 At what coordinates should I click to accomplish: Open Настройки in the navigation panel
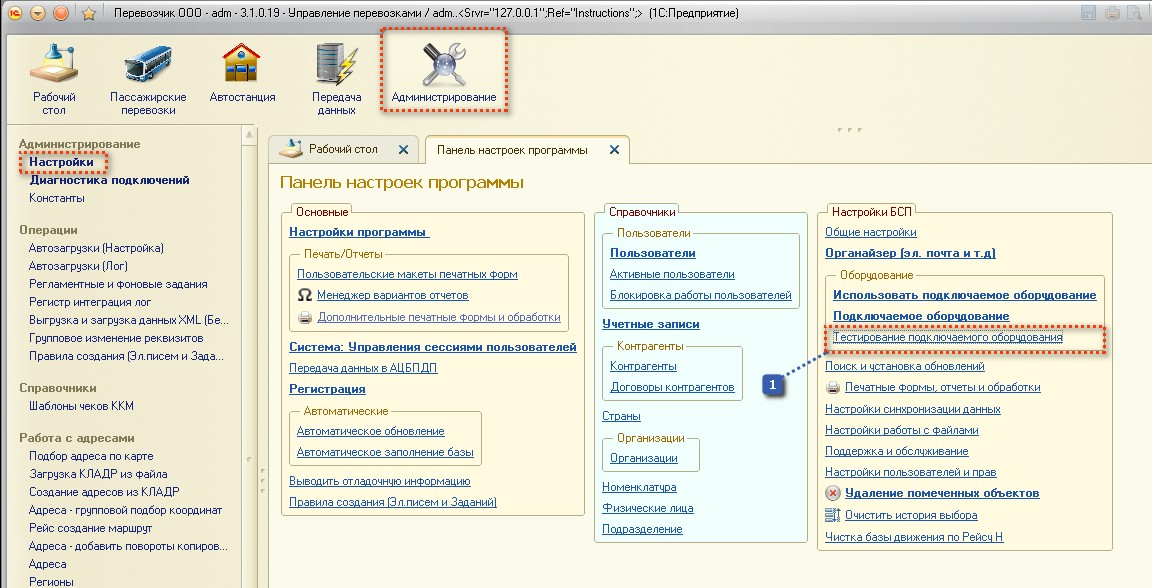click(x=61, y=162)
